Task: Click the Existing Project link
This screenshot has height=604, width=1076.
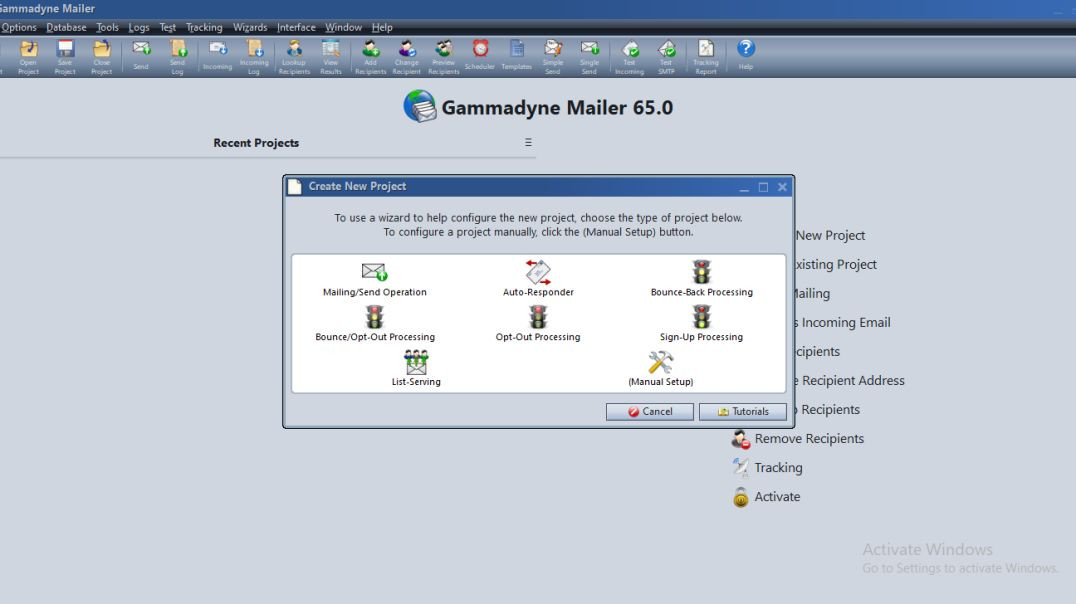Action: pyautogui.click(x=836, y=264)
